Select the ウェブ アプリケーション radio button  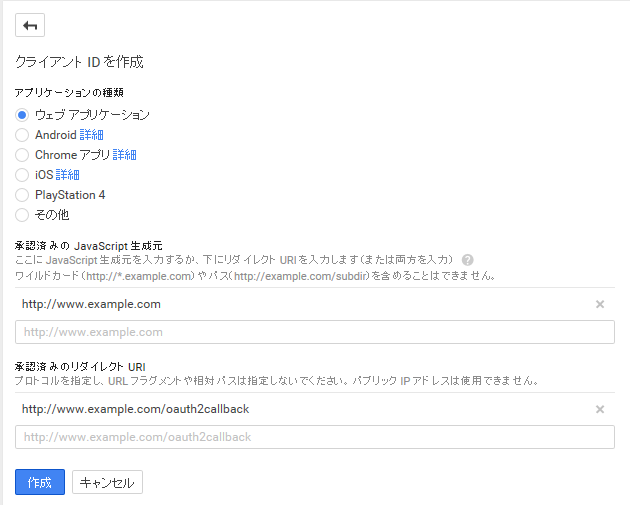(22, 115)
